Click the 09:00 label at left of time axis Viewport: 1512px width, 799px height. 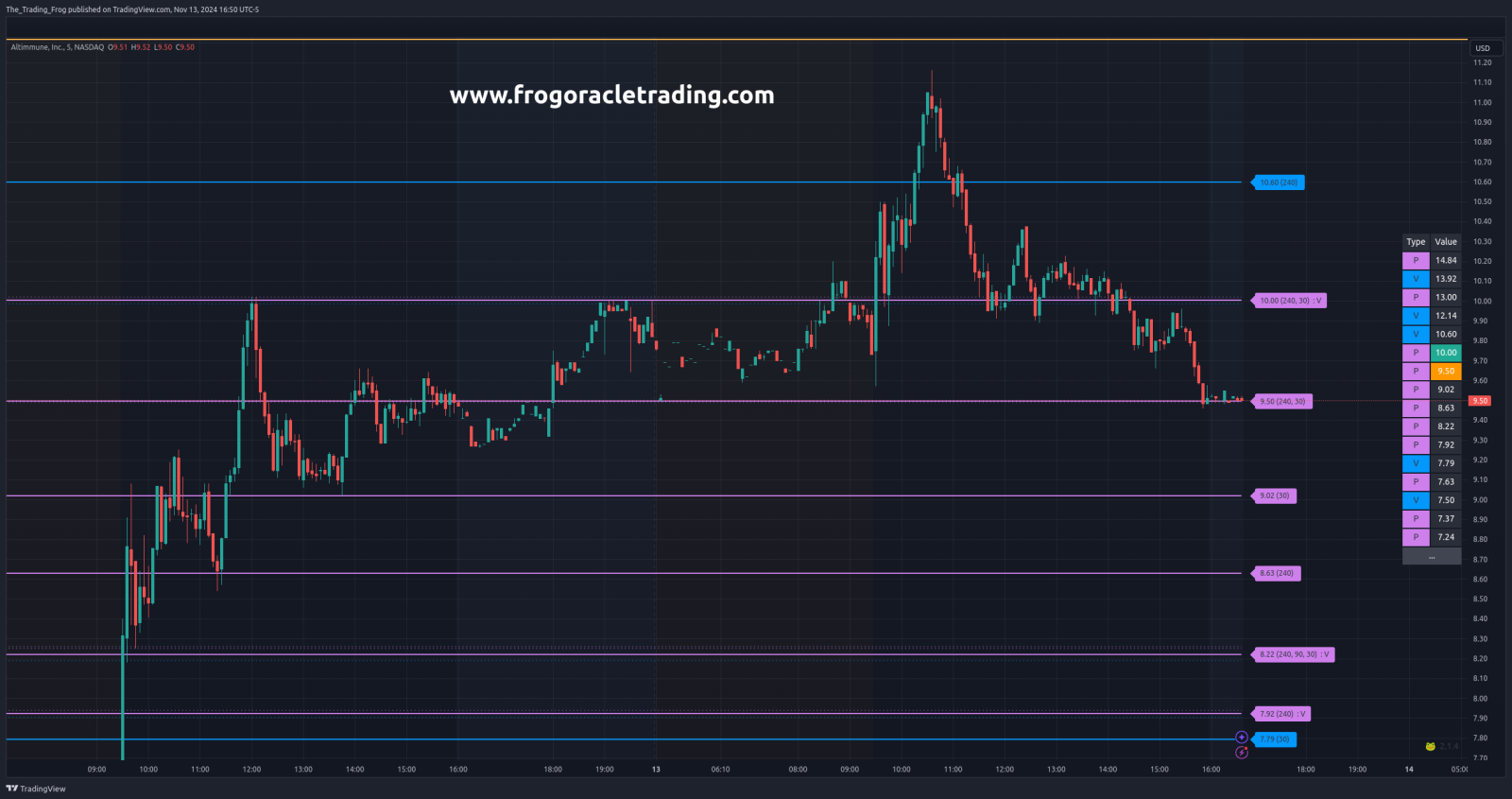[96, 770]
